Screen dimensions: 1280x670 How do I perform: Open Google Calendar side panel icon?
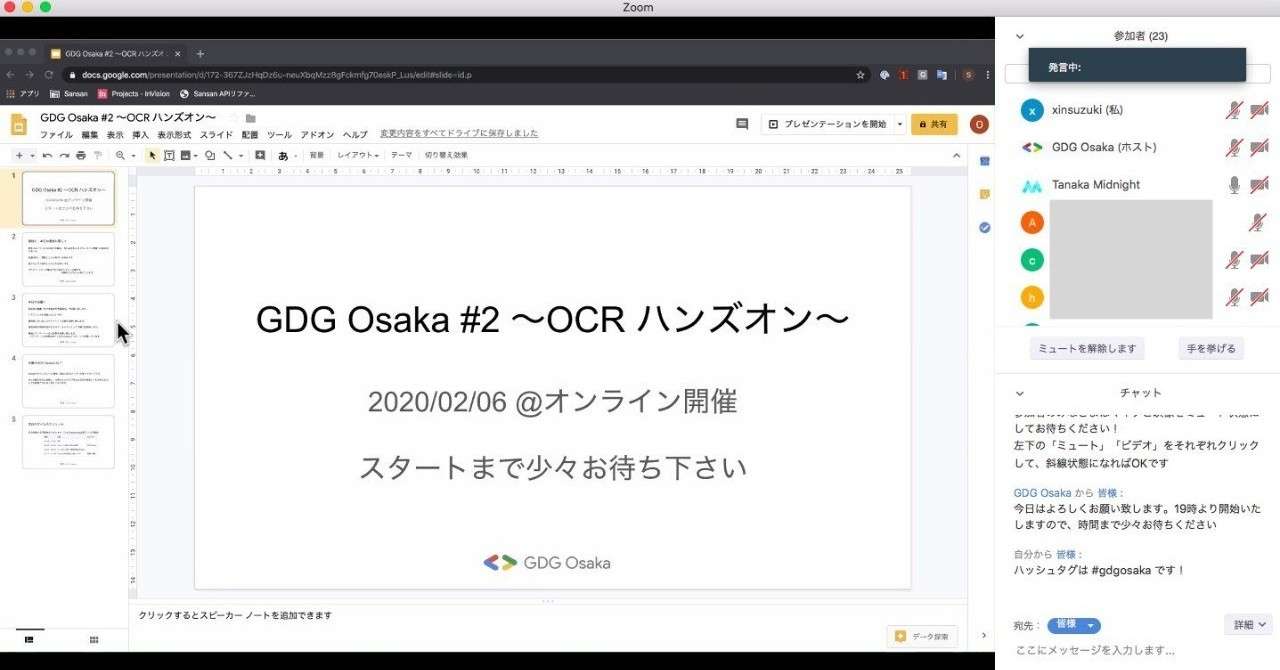point(984,161)
